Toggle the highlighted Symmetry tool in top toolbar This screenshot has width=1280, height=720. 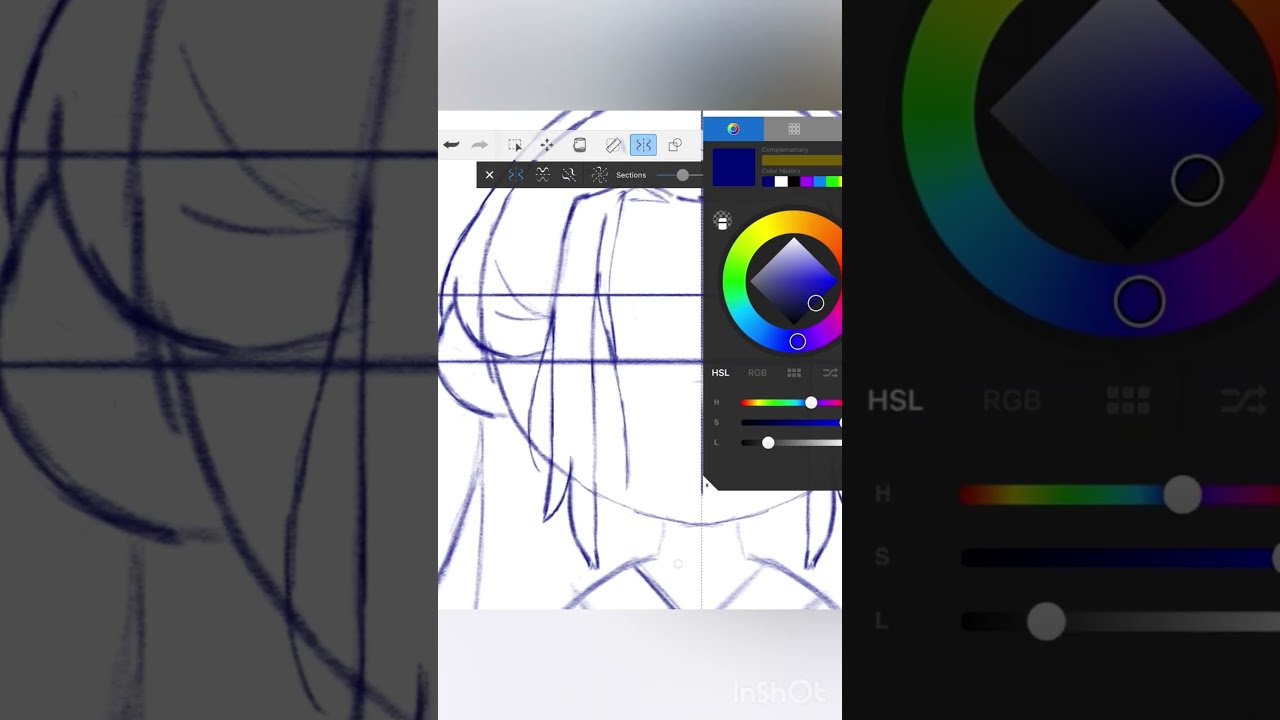point(643,145)
